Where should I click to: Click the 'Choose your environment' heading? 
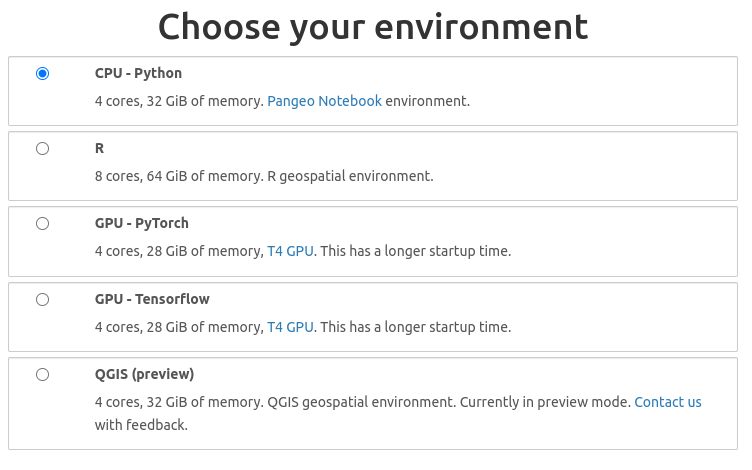373,27
